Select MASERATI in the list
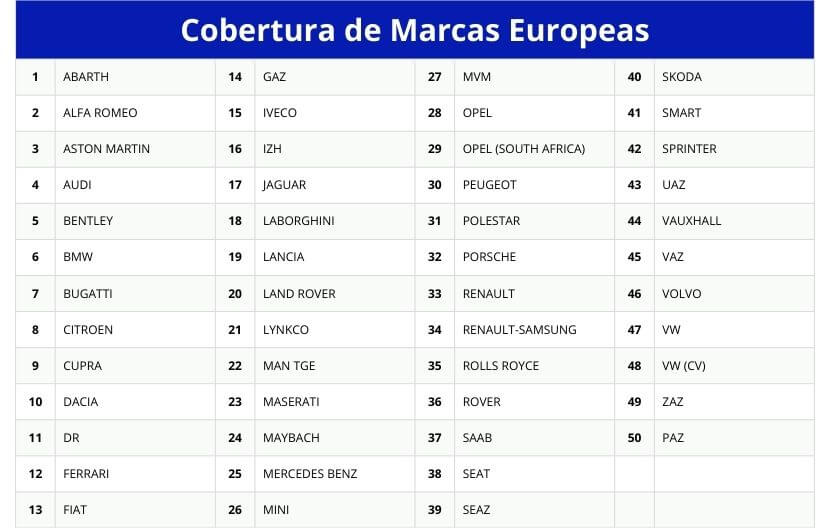The height and width of the screenshot is (528, 830). coord(291,402)
